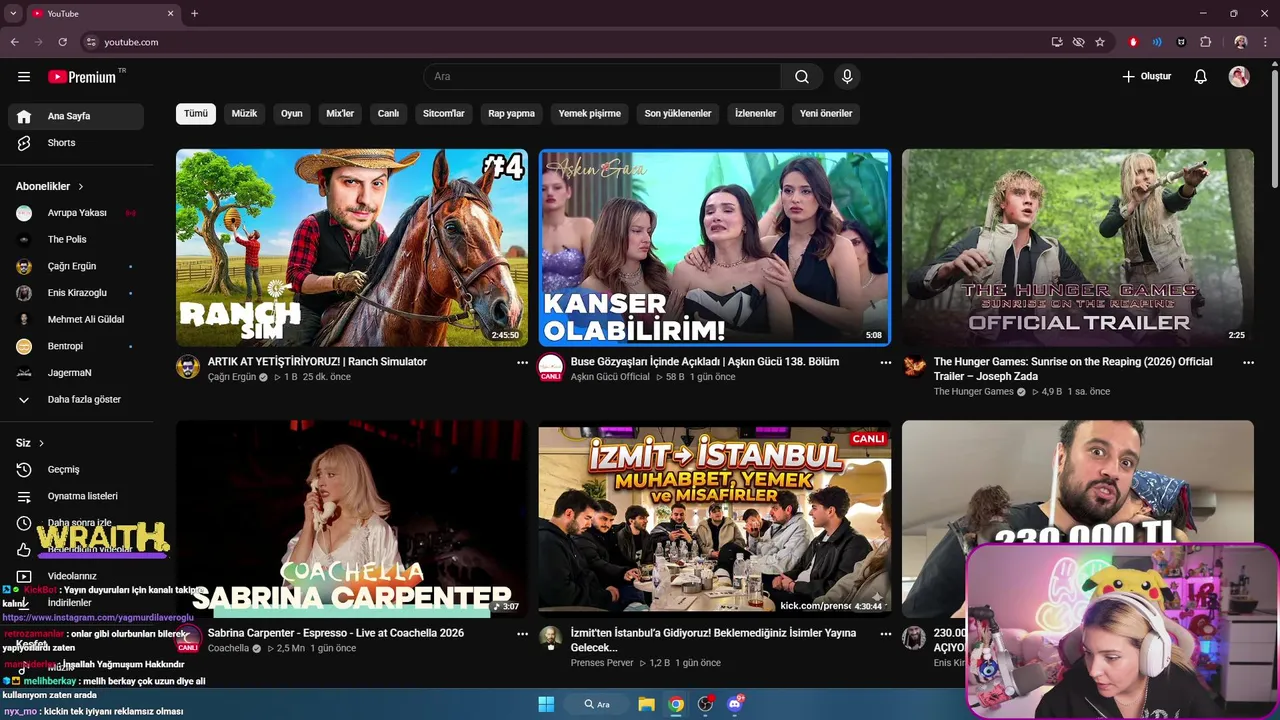The image size is (1280, 720).
Task: Select the Sitcom'lar filter chip
Action: pyautogui.click(x=444, y=114)
